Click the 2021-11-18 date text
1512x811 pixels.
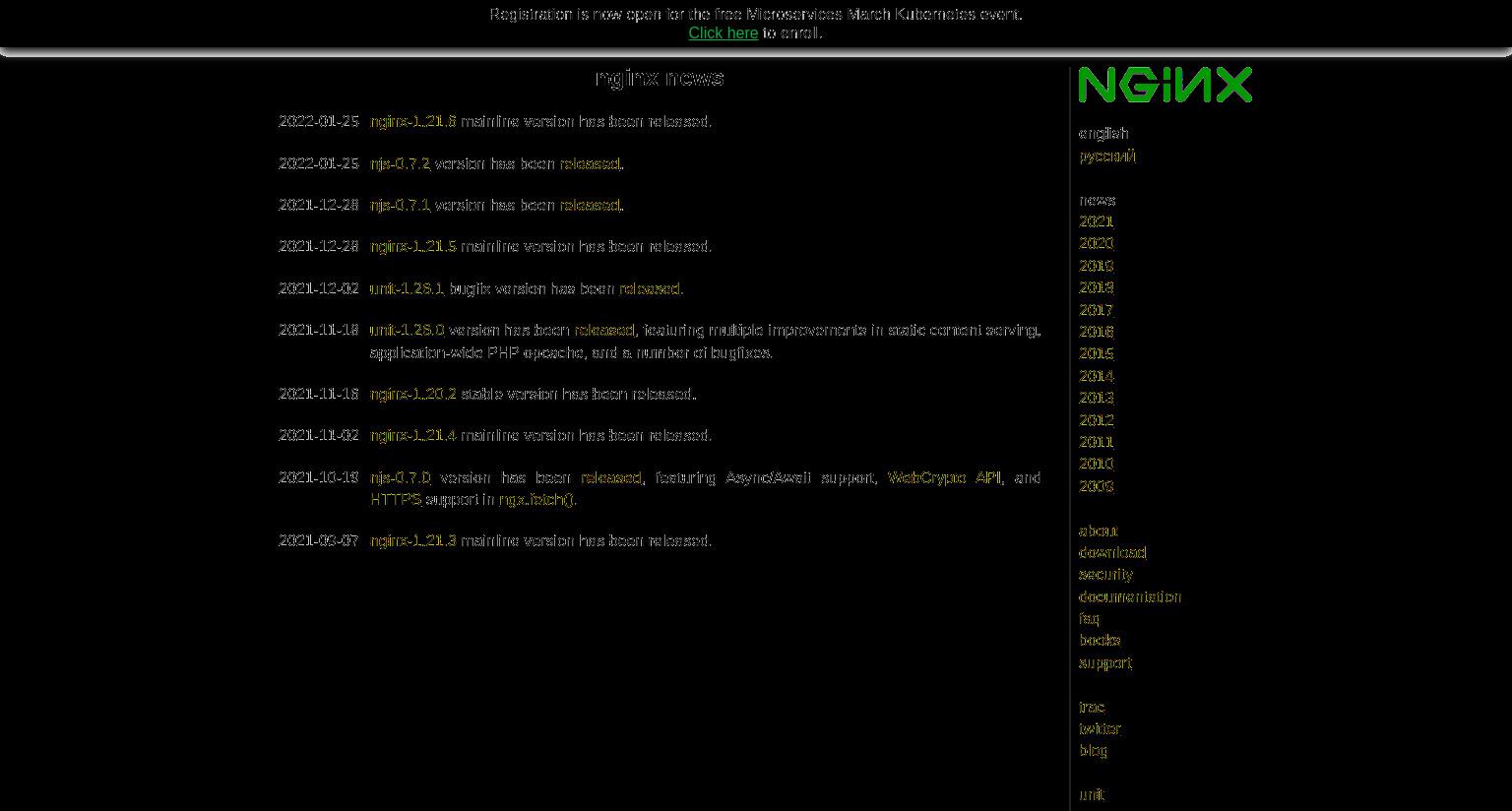tap(319, 330)
